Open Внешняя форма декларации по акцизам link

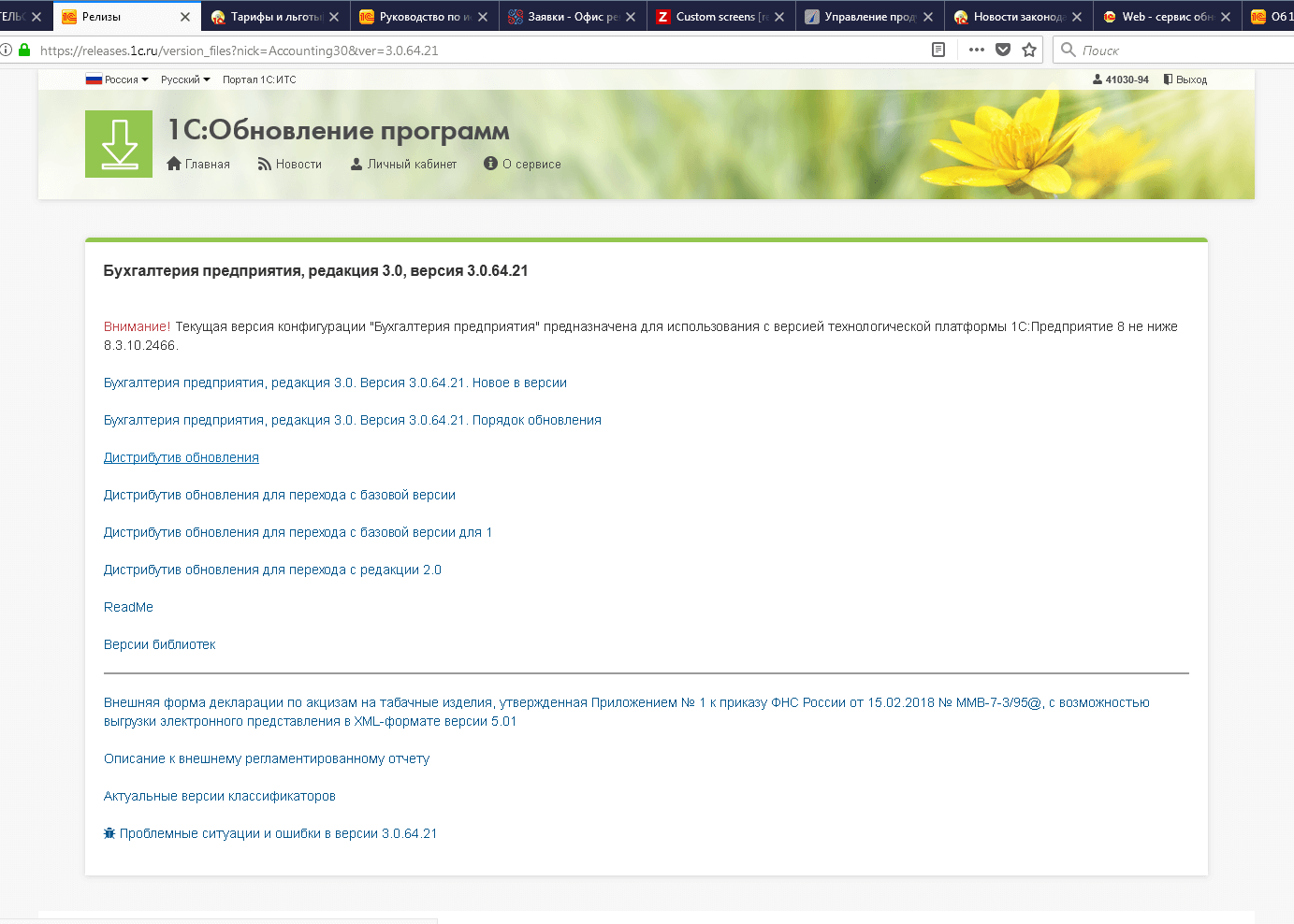point(627,712)
